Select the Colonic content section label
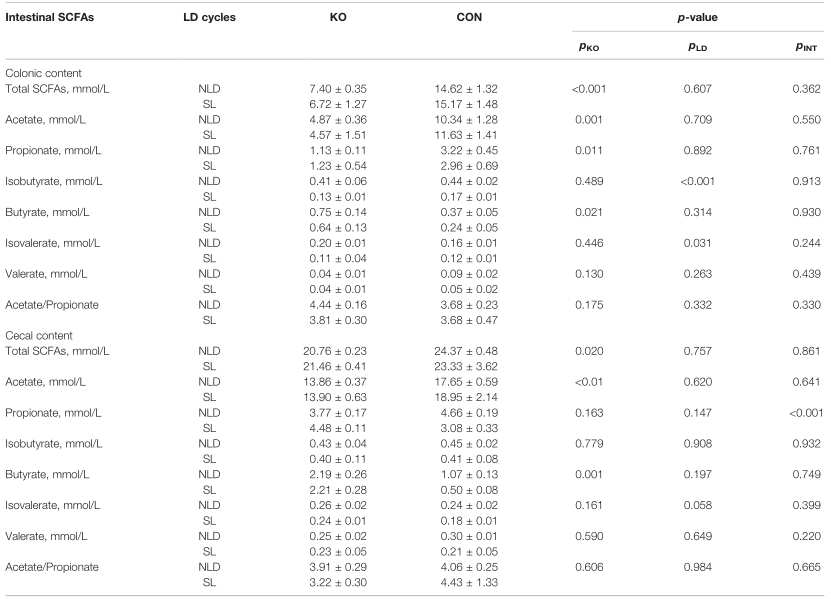This screenshot has width=831, height=599. (43, 73)
